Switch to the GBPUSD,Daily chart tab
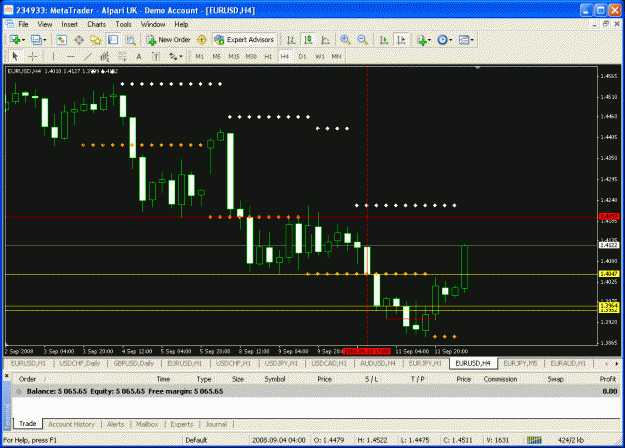Viewport: 625px width, 448px height. pos(134,364)
